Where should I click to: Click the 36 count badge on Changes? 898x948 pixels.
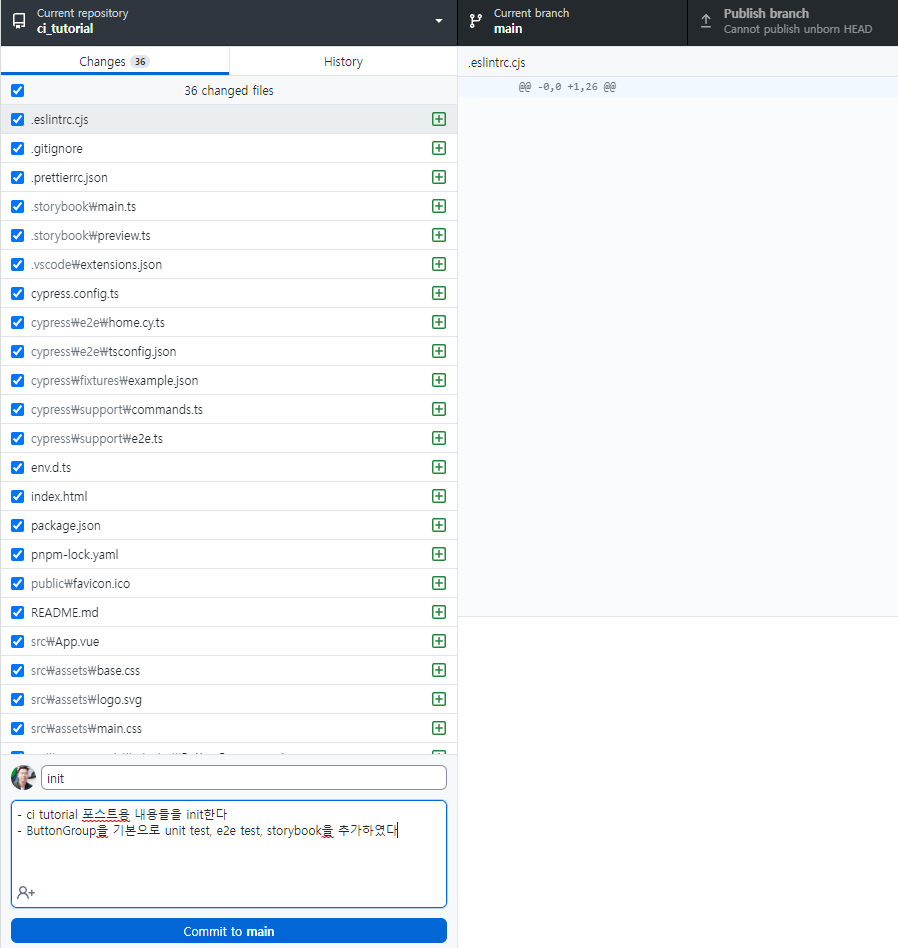click(140, 62)
